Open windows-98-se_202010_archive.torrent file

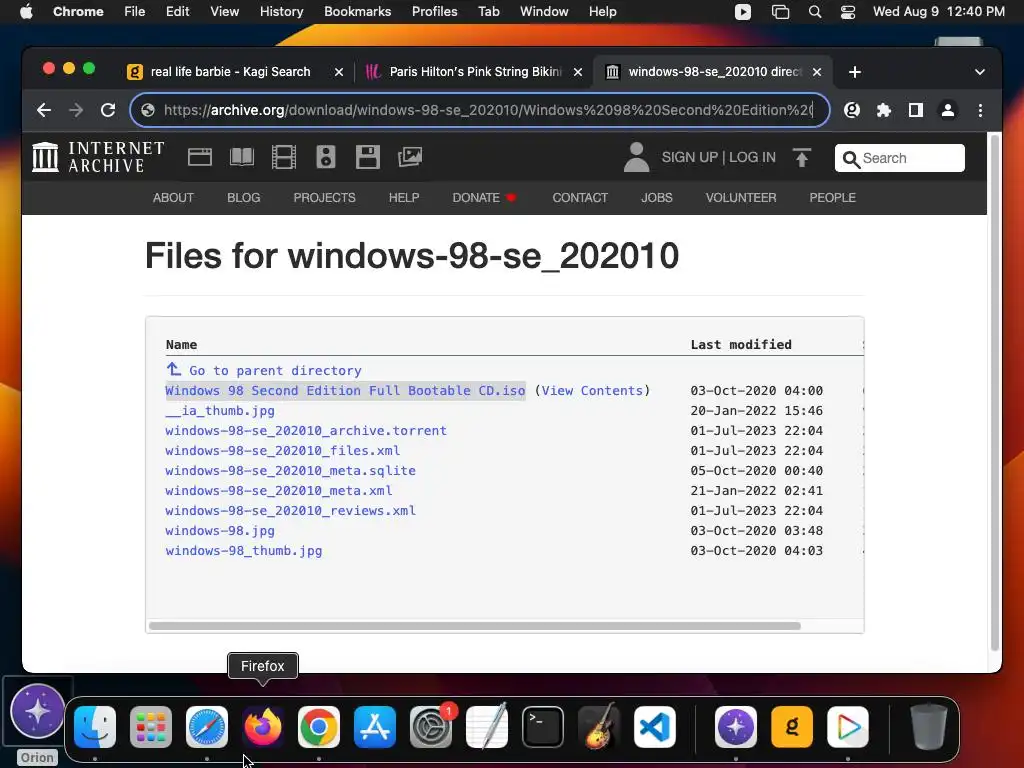[306, 431]
